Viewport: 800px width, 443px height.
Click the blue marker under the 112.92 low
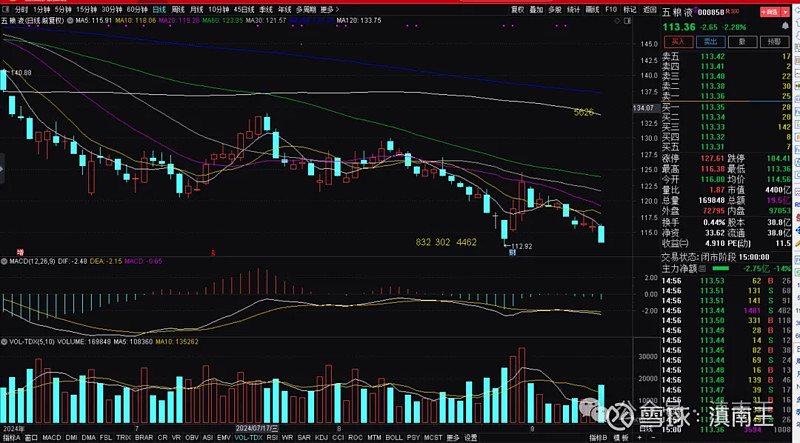coord(512,252)
